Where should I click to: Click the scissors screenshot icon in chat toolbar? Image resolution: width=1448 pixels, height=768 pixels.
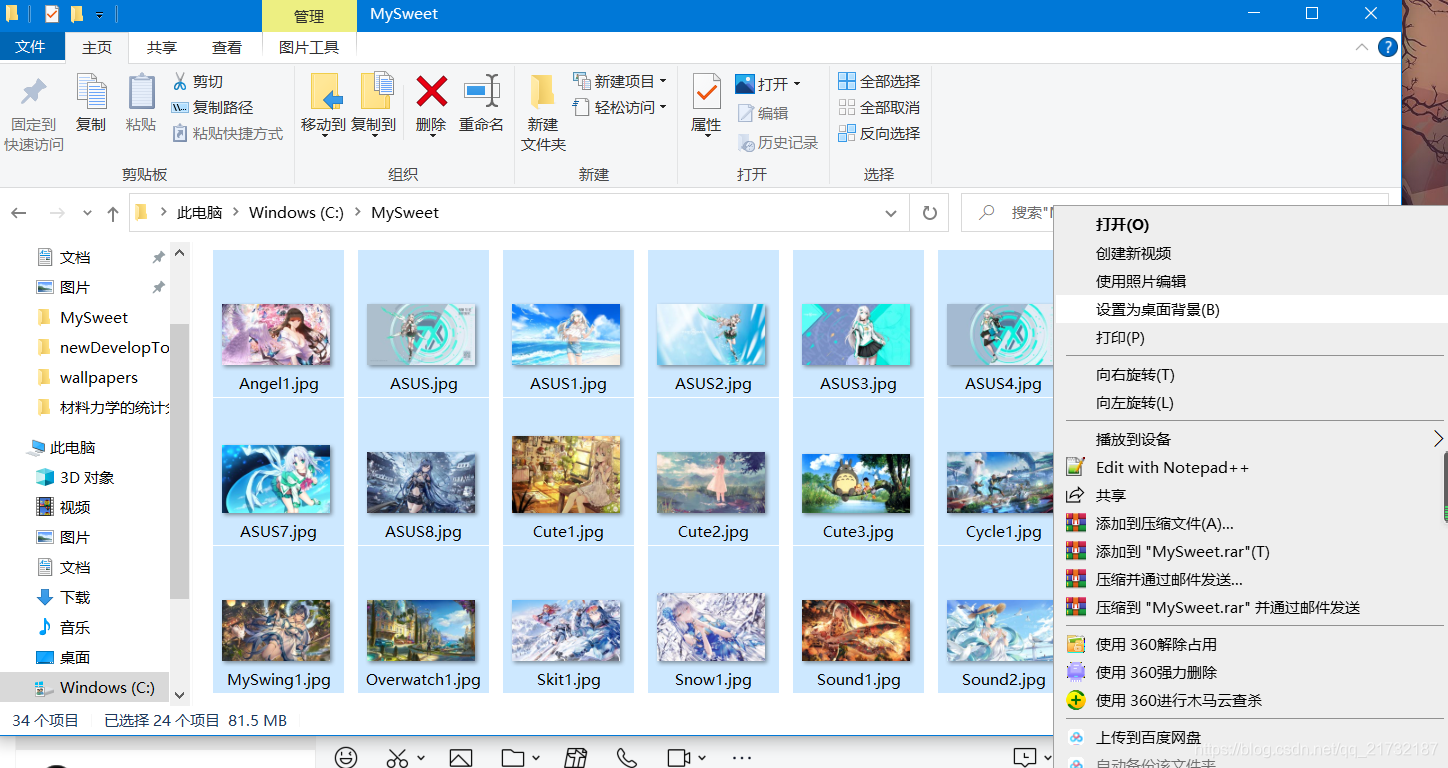(x=397, y=757)
